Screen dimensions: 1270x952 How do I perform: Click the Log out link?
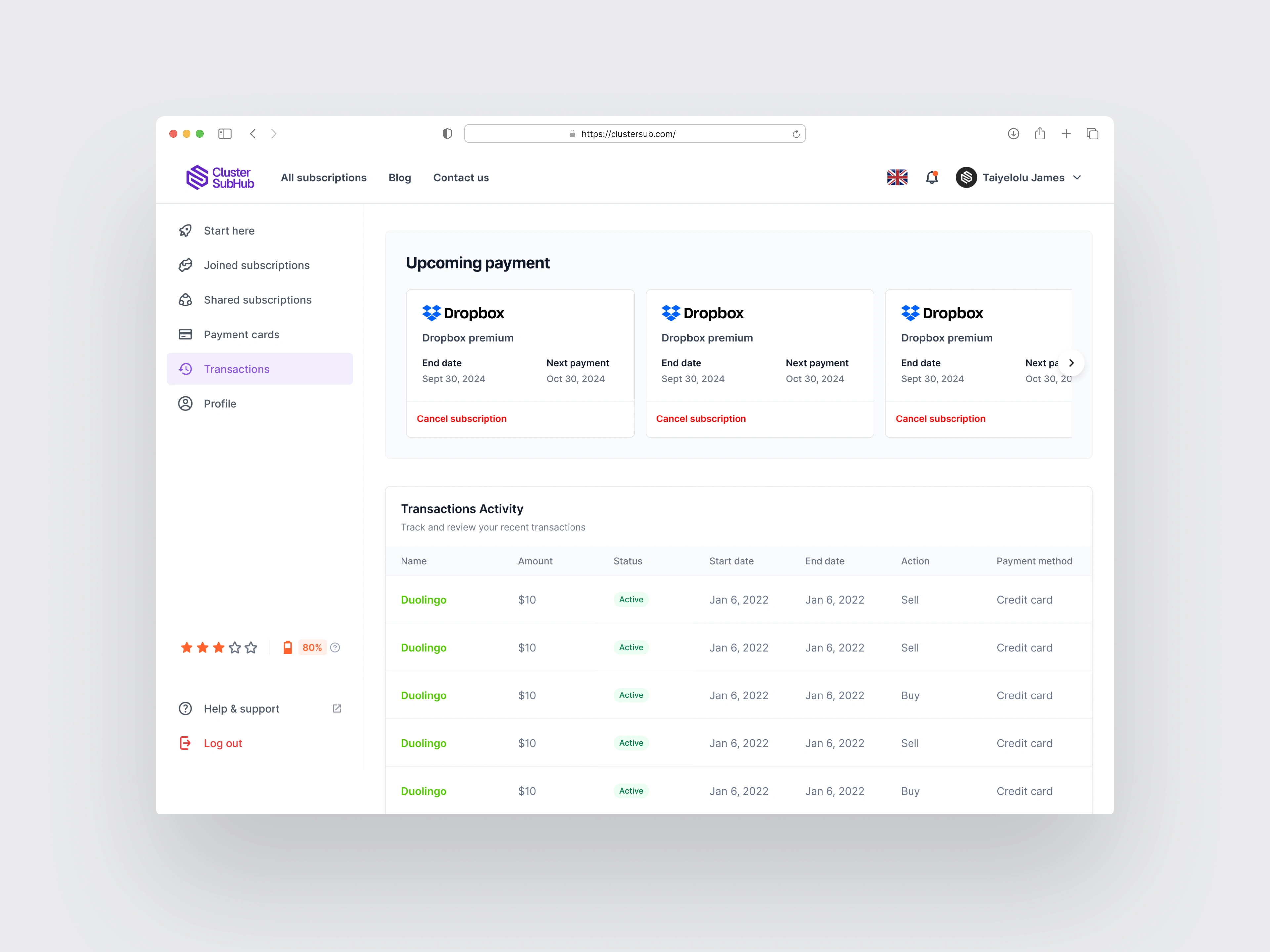[223, 743]
